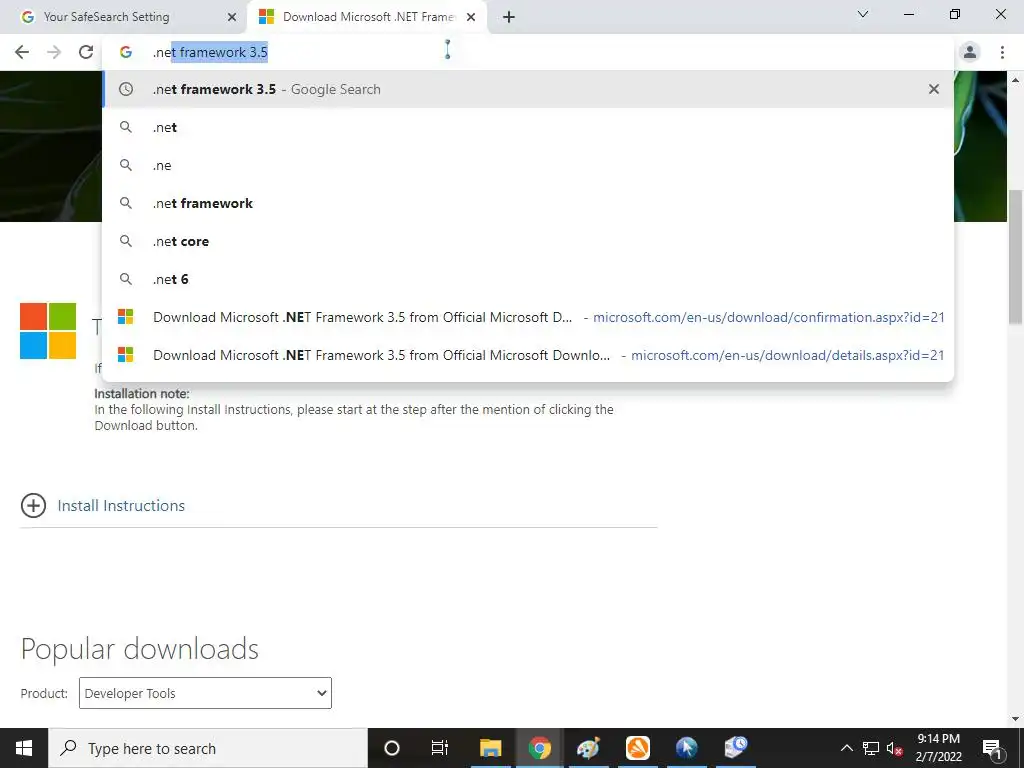Click the "Installation note:" text
The height and width of the screenshot is (768, 1024).
coord(142,394)
